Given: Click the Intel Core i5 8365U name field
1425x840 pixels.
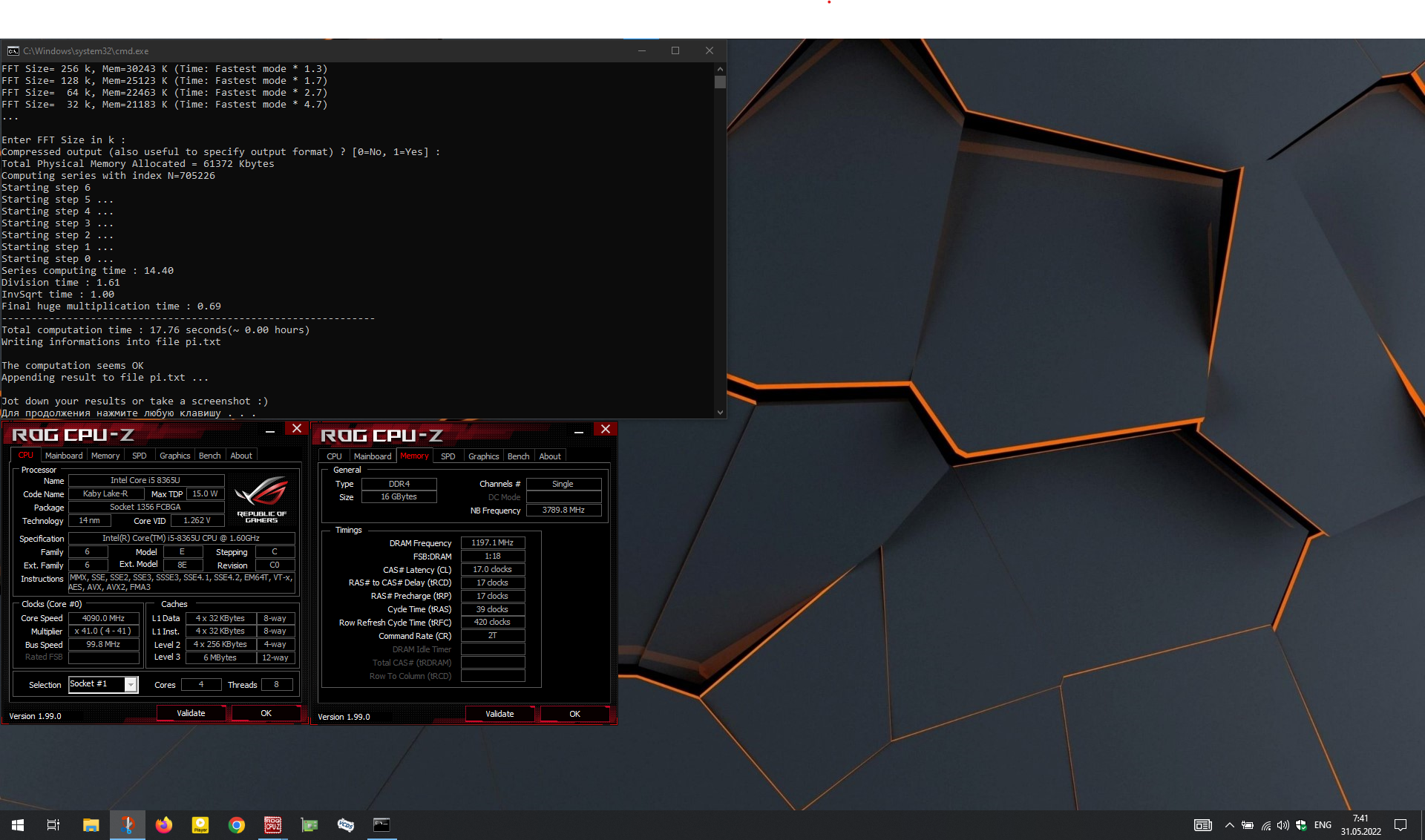Looking at the screenshot, I should pos(146,481).
